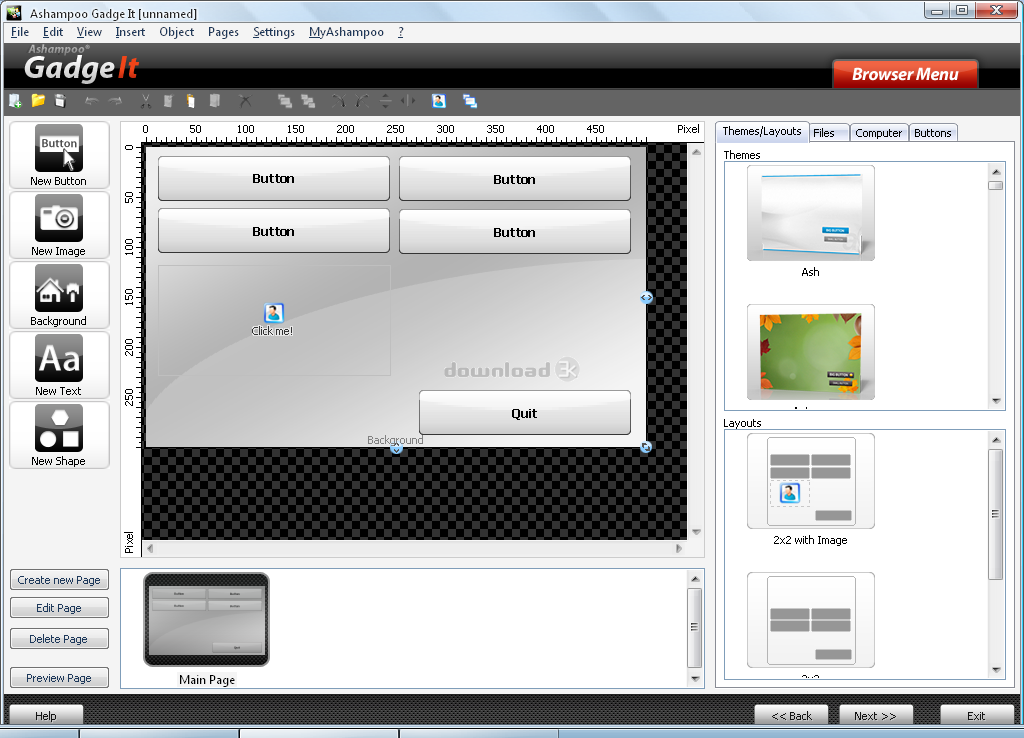Click the Exit button
Screen dimensions: 1024x738
[x=976, y=715]
